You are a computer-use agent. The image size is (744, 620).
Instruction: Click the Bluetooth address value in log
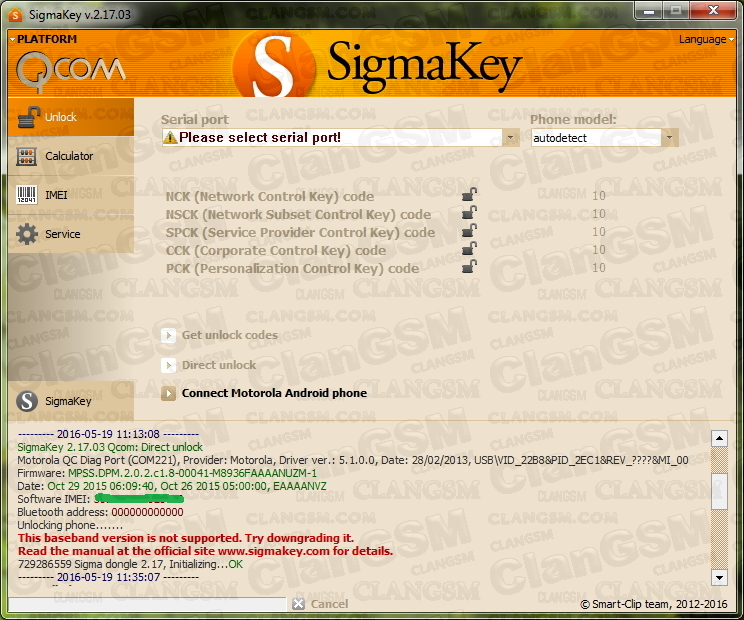click(x=147, y=512)
